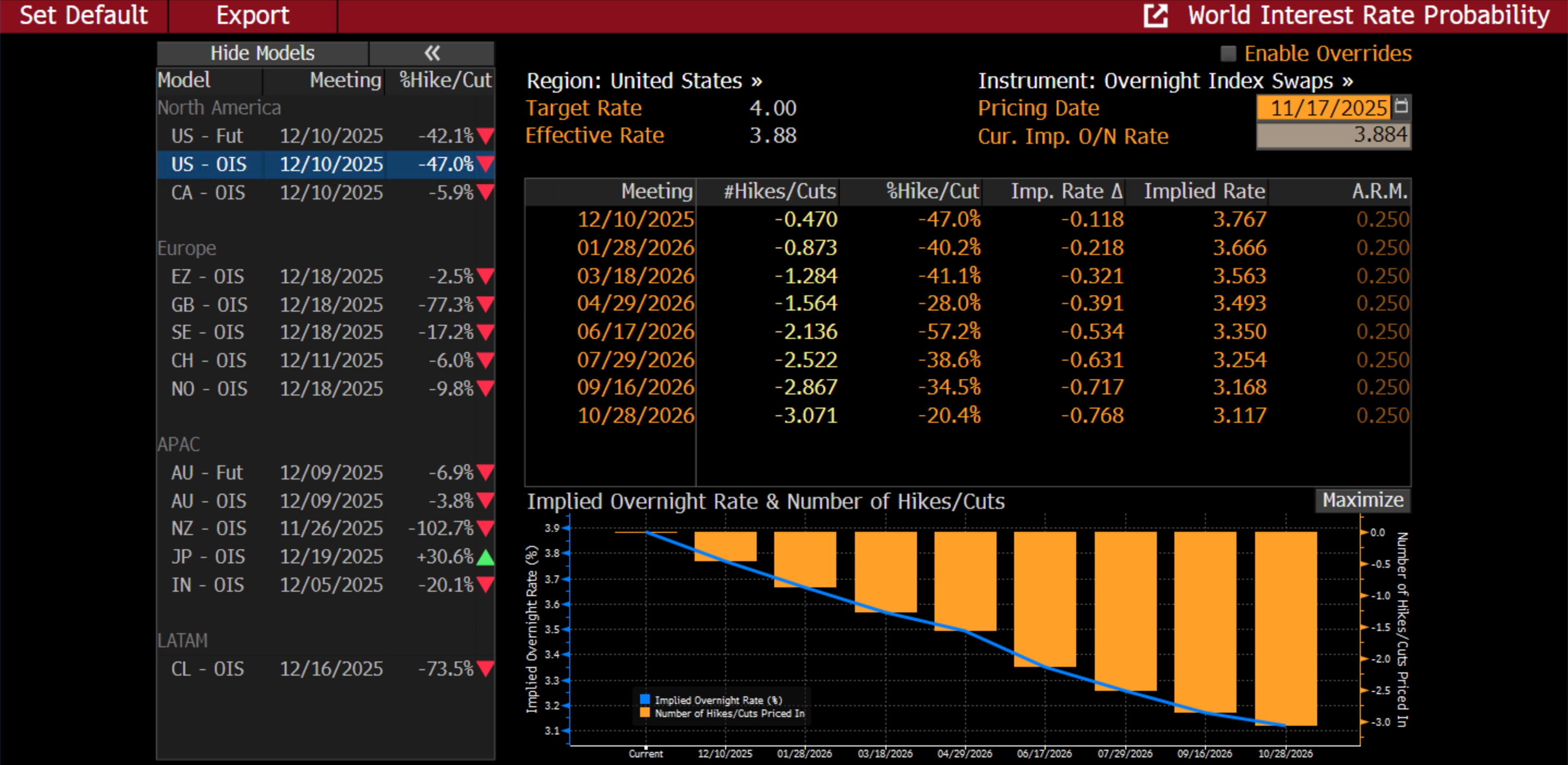Click red down arrow on GB - OIS row
Screen dimensions: 1568x765
[x=485, y=304]
